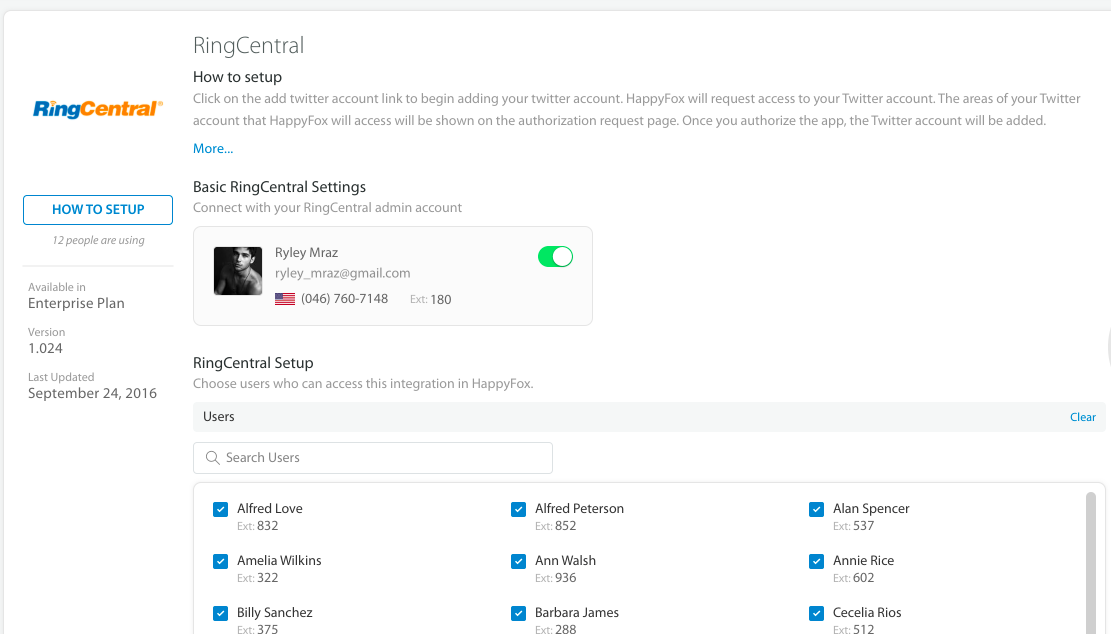Click Ryley Mraz's profile photo
Image resolution: width=1111 pixels, height=634 pixels.
238,271
